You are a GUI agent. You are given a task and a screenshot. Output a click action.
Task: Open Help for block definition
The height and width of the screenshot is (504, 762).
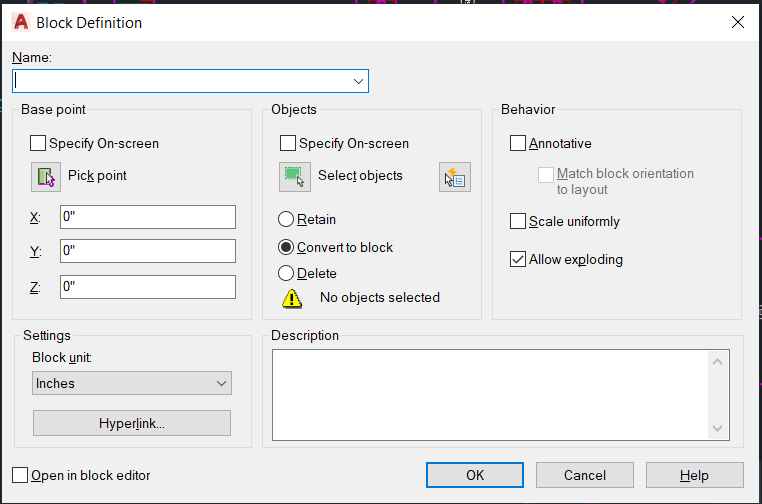click(694, 475)
